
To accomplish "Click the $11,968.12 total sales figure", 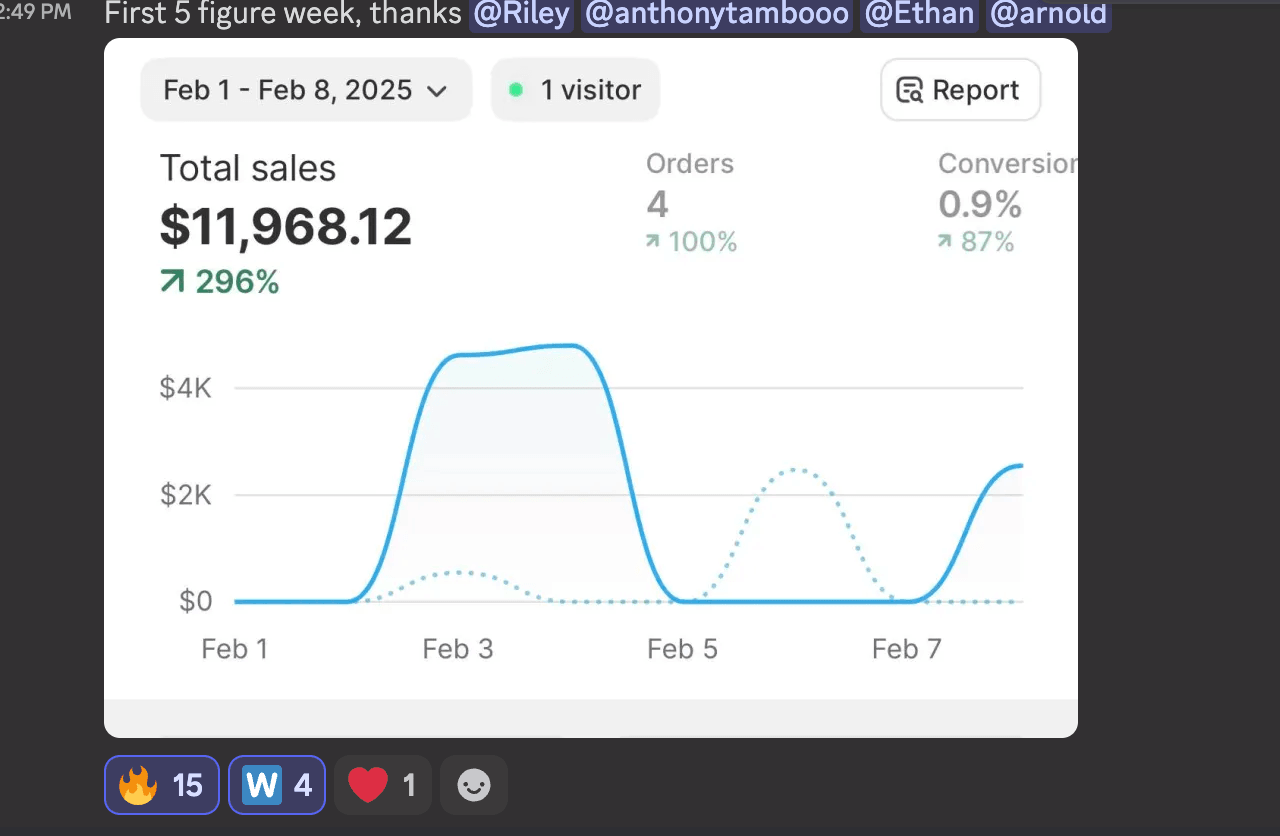I will (285, 227).
